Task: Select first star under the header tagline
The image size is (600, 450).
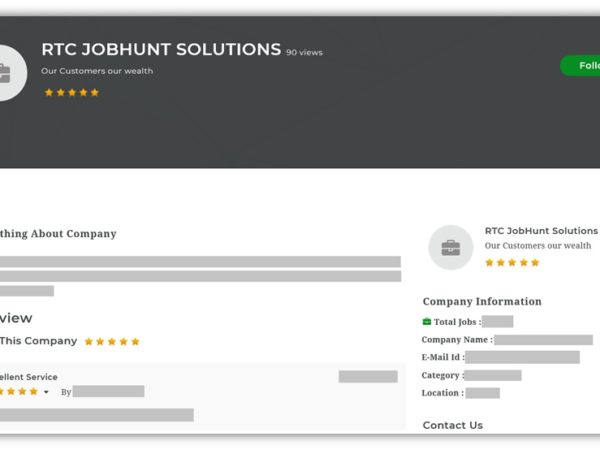Action: coord(48,92)
